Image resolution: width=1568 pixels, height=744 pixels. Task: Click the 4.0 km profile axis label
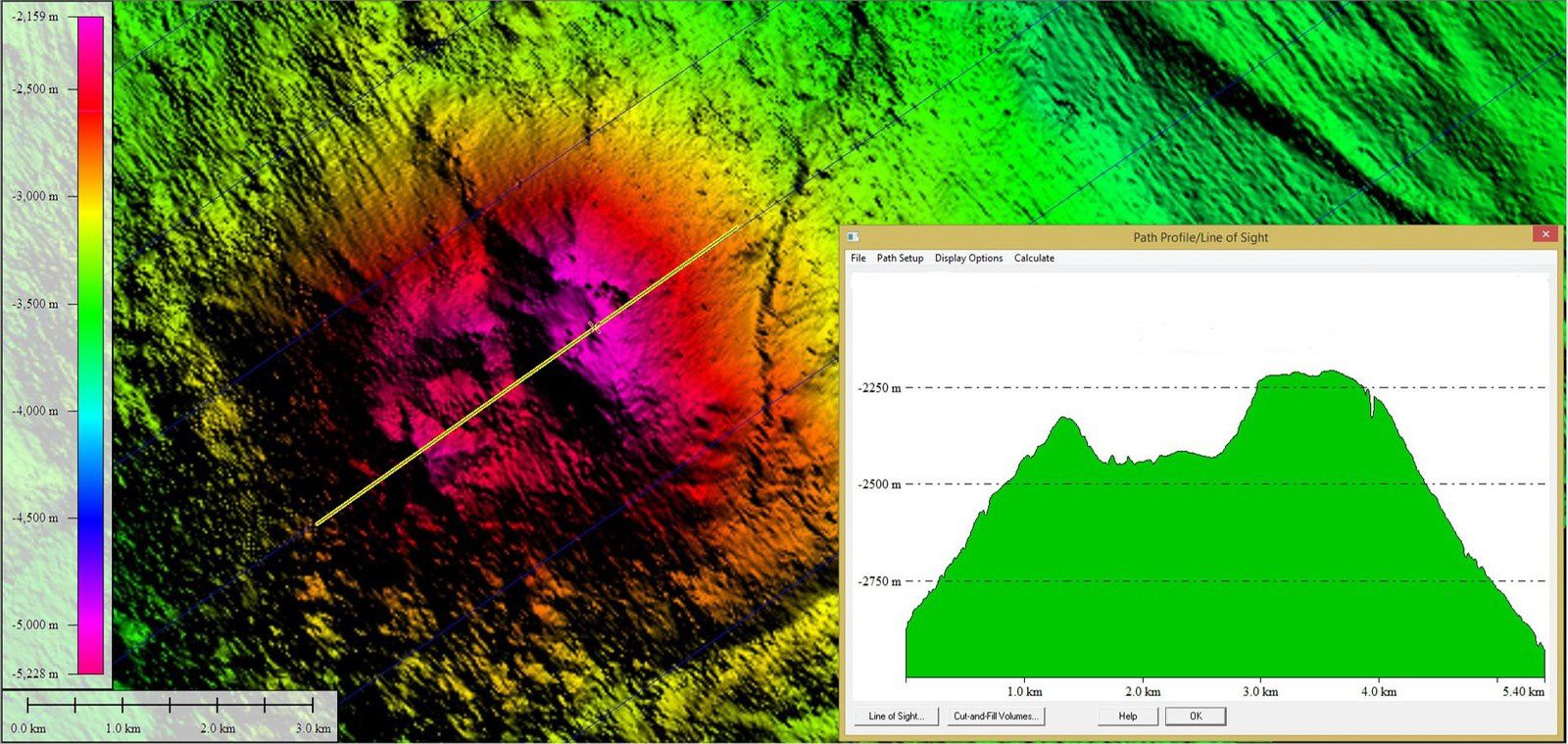(x=1379, y=692)
